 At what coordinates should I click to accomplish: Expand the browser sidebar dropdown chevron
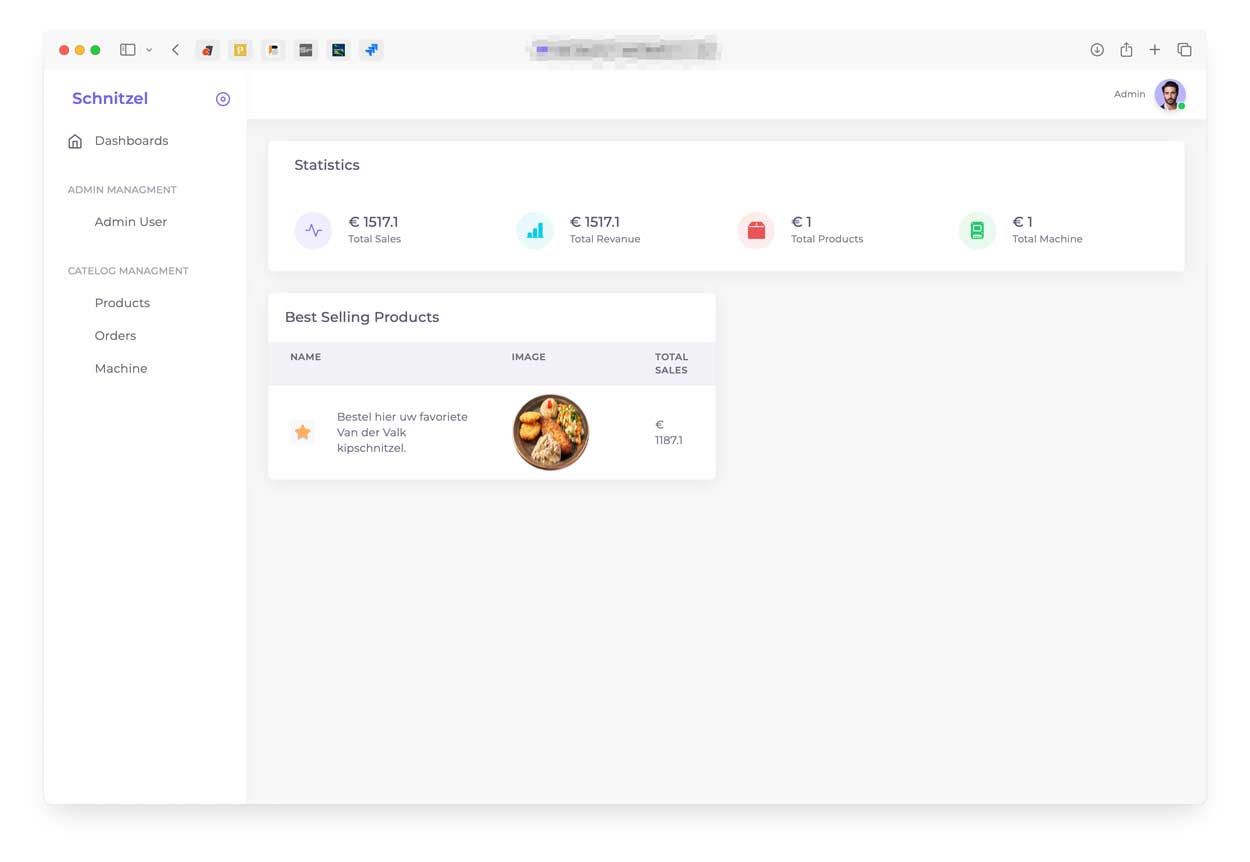click(149, 50)
